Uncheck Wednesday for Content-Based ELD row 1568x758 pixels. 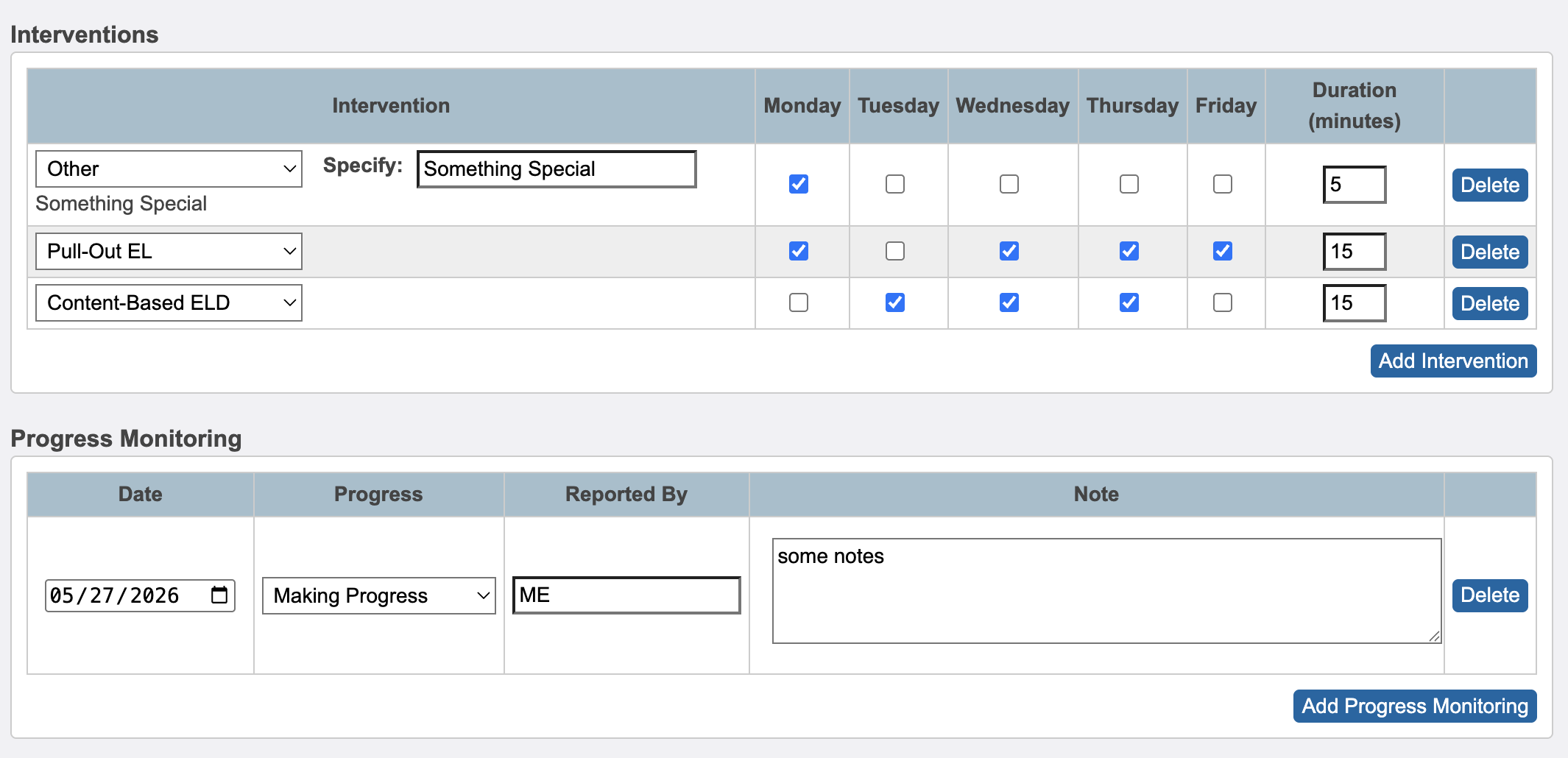(1009, 302)
